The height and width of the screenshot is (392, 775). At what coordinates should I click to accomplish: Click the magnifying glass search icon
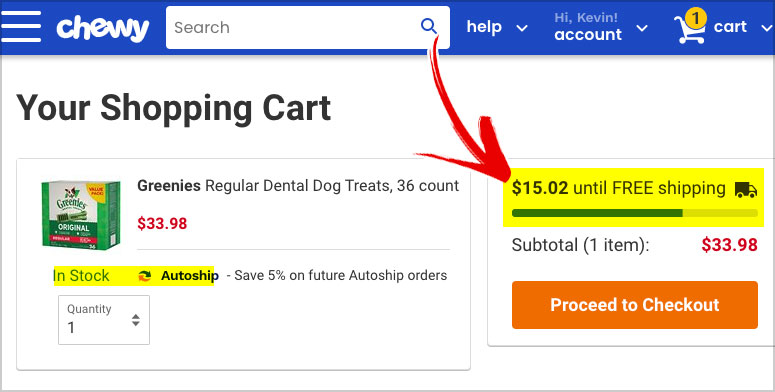[429, 26]
